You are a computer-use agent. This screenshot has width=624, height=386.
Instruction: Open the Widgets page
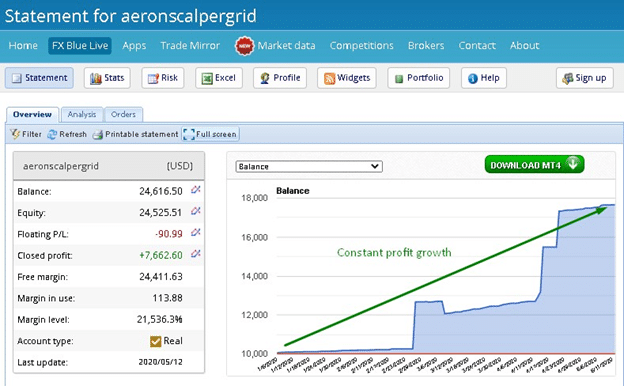click(x=347, y=78)
